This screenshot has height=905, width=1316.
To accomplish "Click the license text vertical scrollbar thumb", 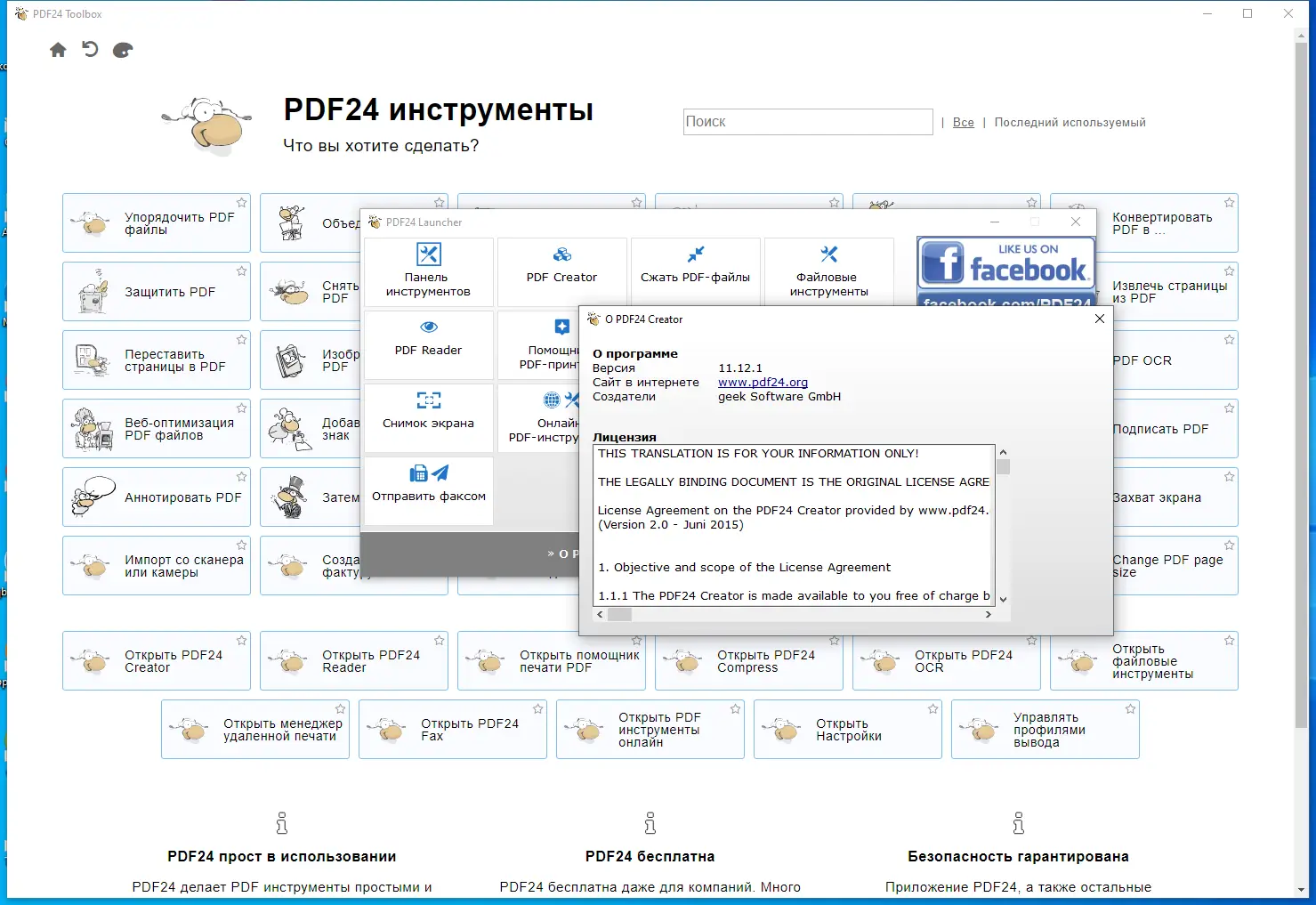I will tap(1004, 466).
